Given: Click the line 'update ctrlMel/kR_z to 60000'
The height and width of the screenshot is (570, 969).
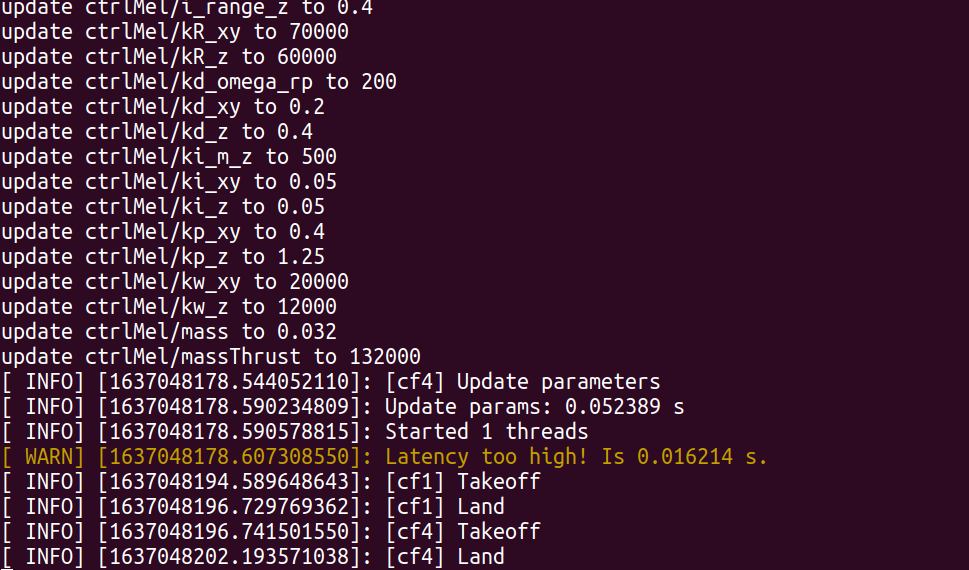Looking at the screenshot, I should [x=169, y=57].
